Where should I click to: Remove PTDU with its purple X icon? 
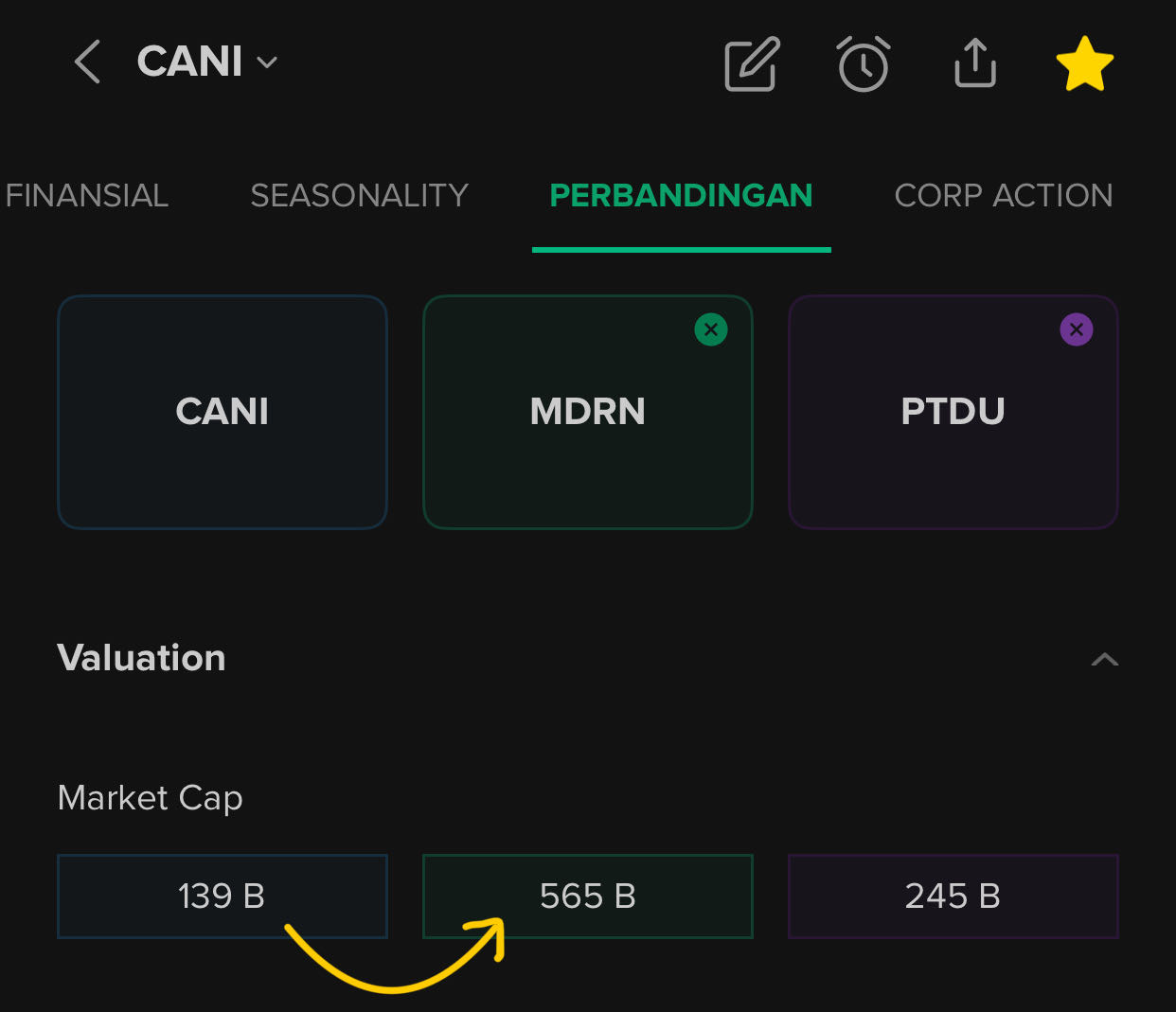[x=1077, y=329]
